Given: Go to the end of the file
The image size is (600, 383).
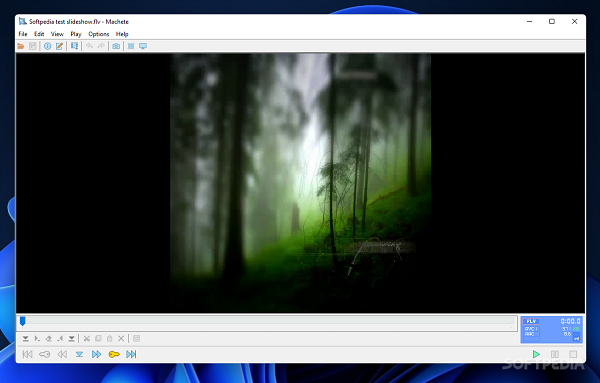Looking at the screenshot, I should pyautogui.click(x=131, y=354).
